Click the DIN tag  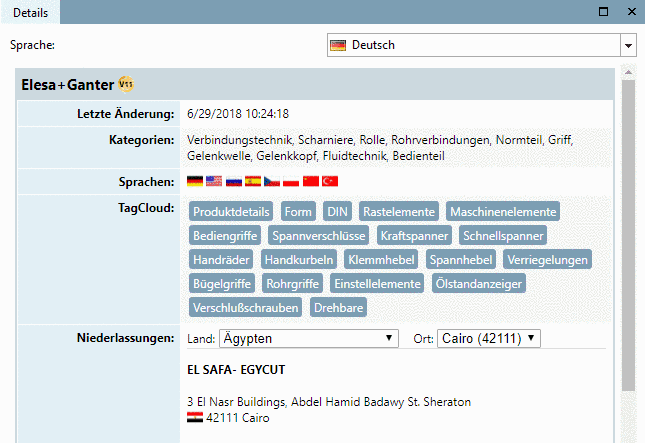click(x=337, y=211)
